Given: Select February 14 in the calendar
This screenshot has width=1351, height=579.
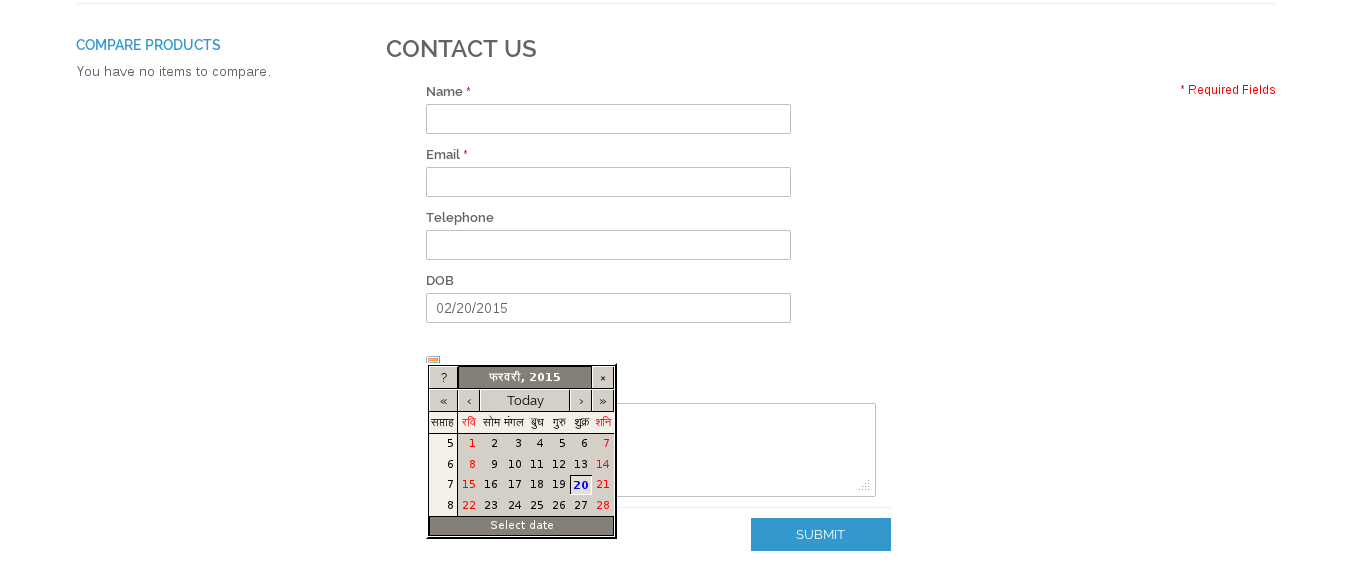Looking at the screenshot, I should click(x=603, y=464).
